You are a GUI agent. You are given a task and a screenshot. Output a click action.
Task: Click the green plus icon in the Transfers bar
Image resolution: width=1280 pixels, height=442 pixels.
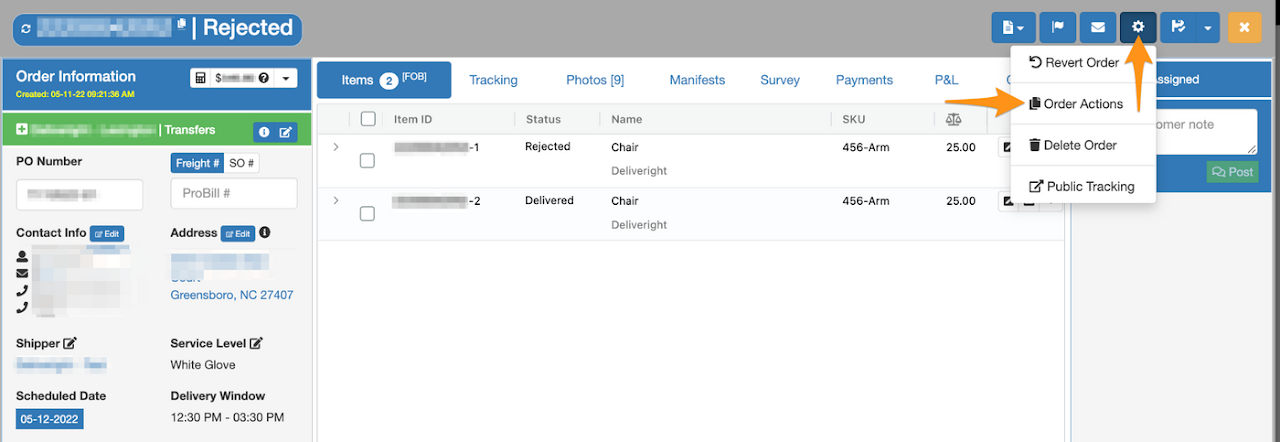pos(22,130)
